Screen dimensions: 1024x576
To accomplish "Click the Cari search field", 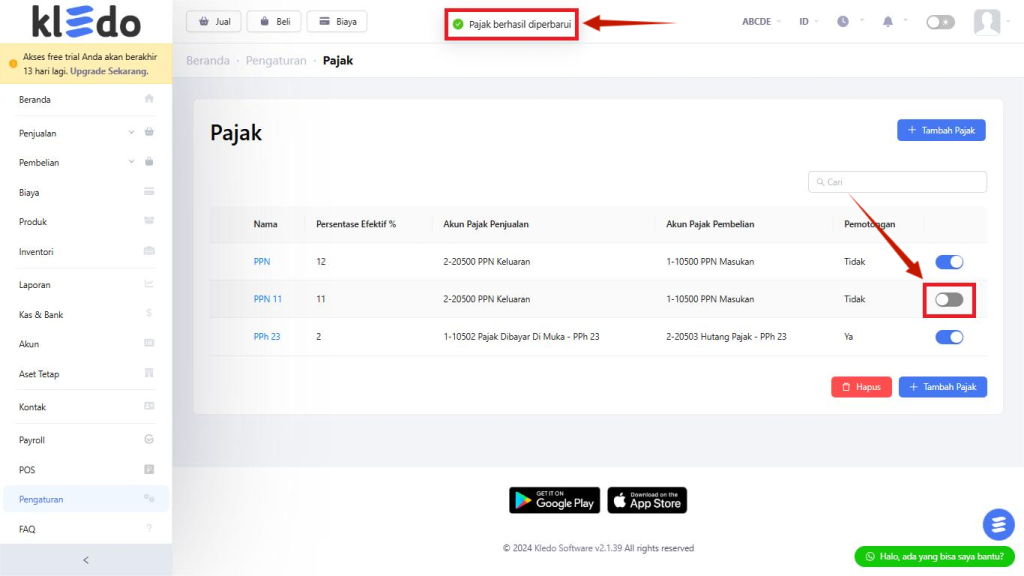I will pos(900,182).
